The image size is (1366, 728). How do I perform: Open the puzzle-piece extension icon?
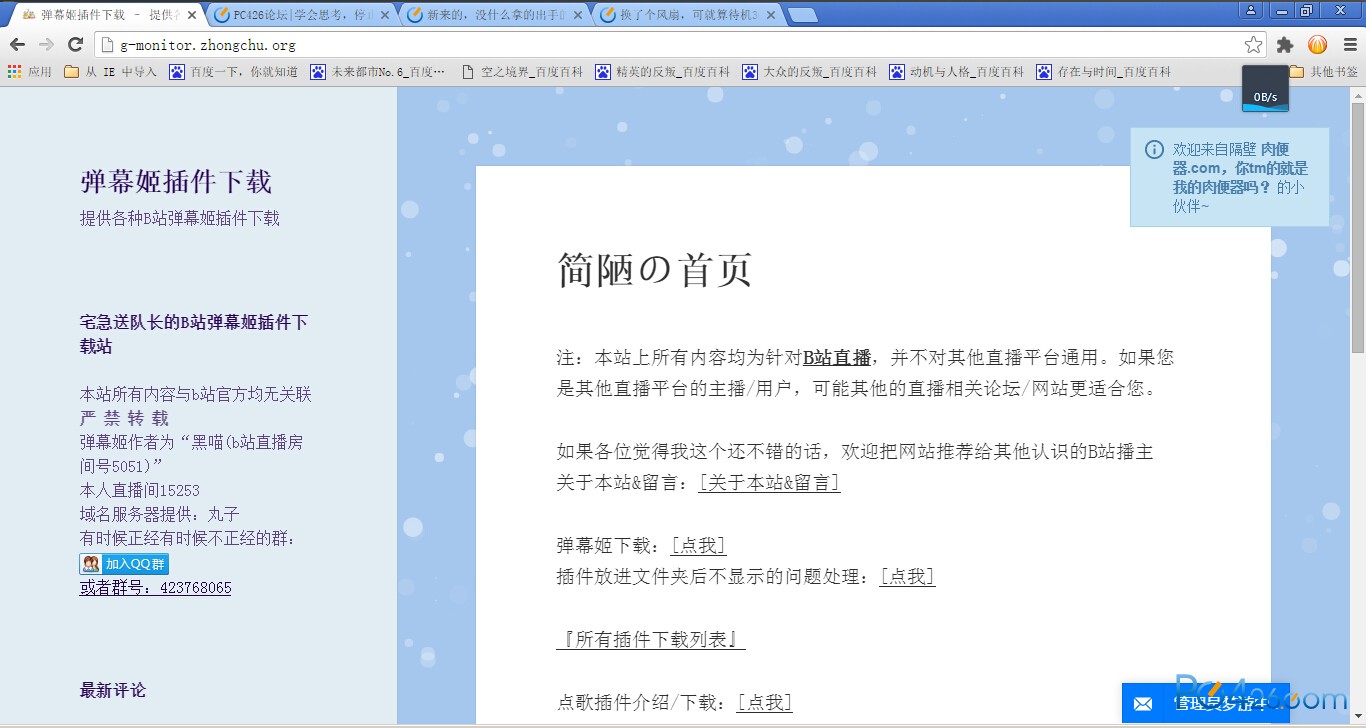pyautogui.click(x=1285, y=45)
